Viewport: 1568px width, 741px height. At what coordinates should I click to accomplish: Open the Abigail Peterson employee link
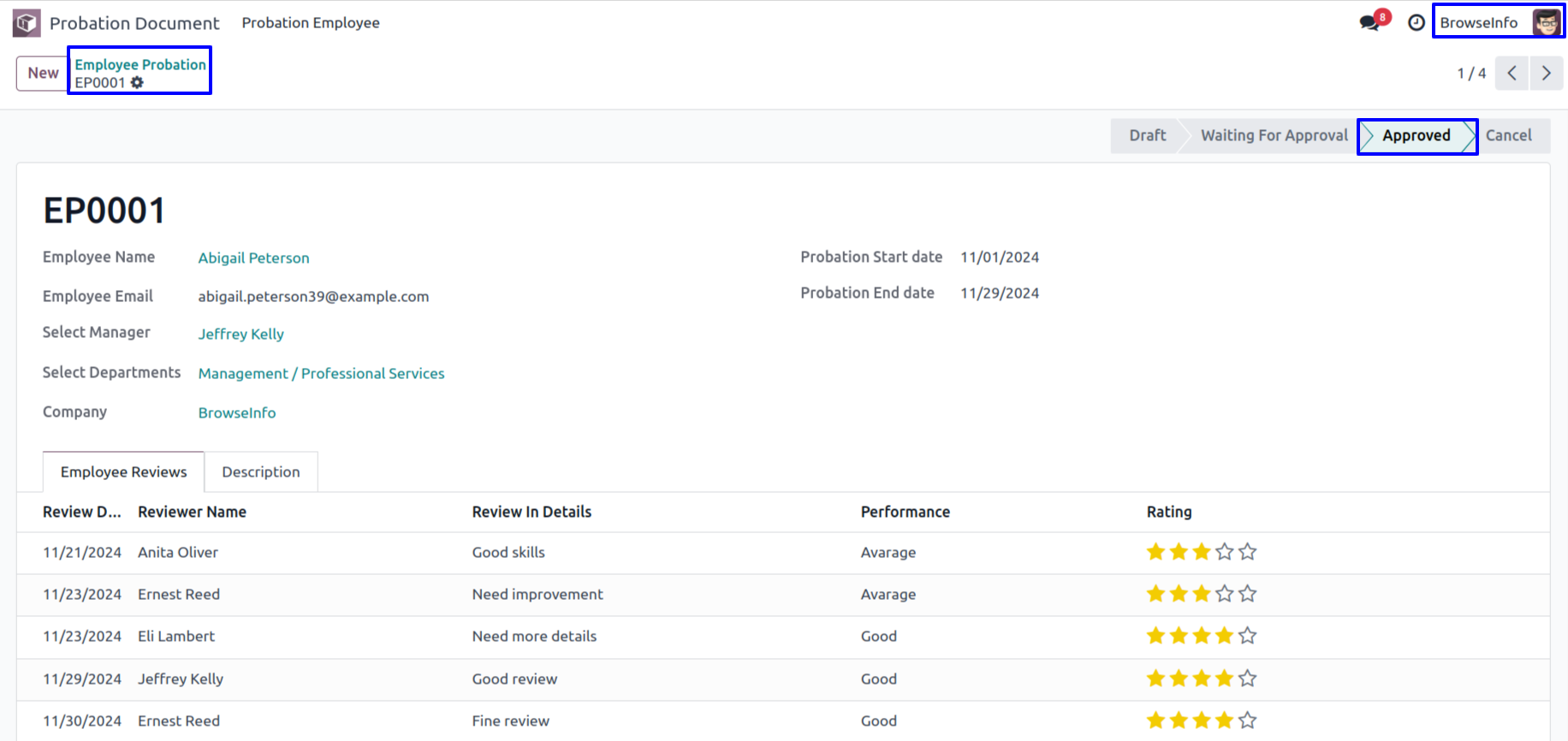pyautogui.click(x=254, y=258)
